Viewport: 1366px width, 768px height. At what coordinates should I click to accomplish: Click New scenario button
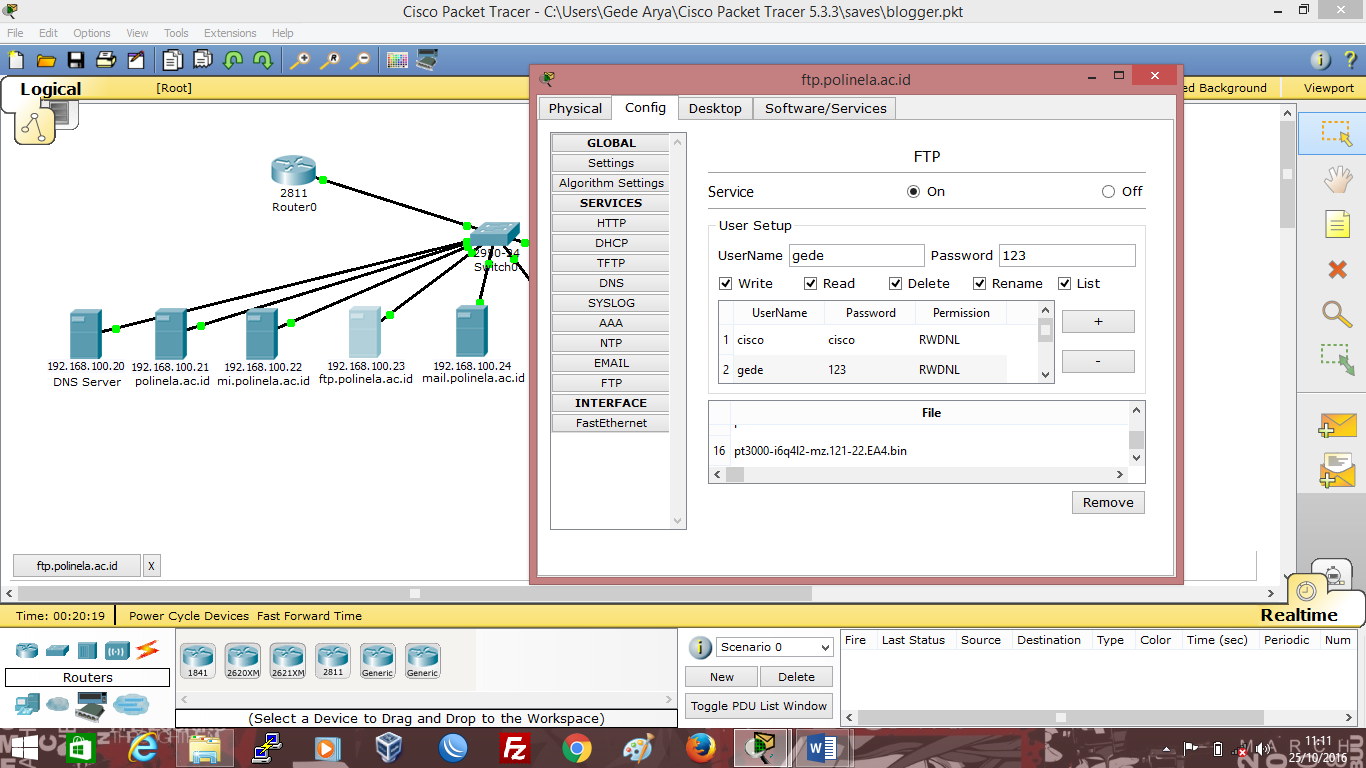pos(722,677)
